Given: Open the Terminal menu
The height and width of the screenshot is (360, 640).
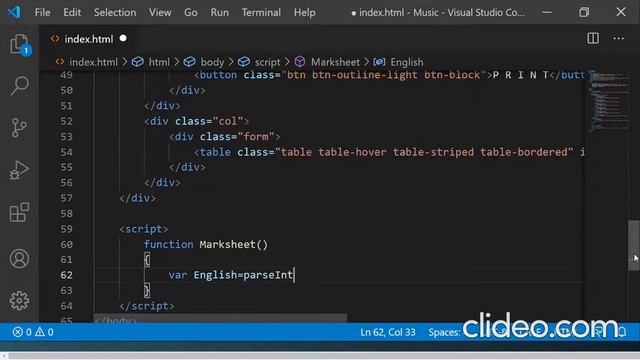Looking at the screenshot, I should 261,12.
